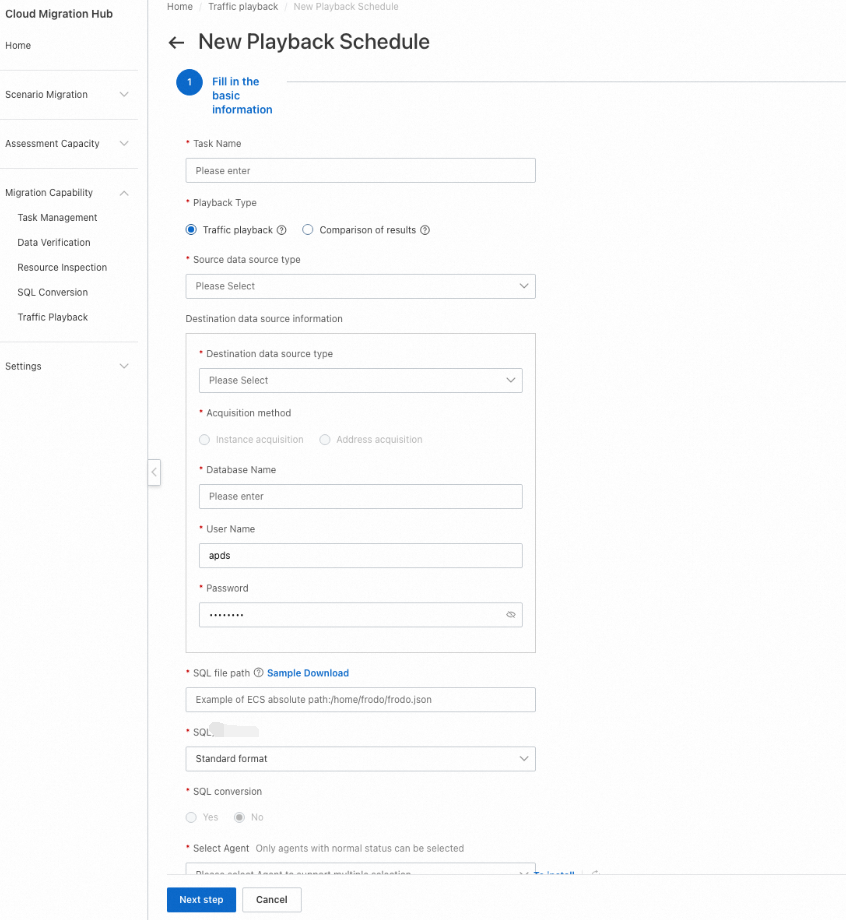Viewport: 846px width, 920px height.
Task: Click the Next step button
Action: point(201,900)
